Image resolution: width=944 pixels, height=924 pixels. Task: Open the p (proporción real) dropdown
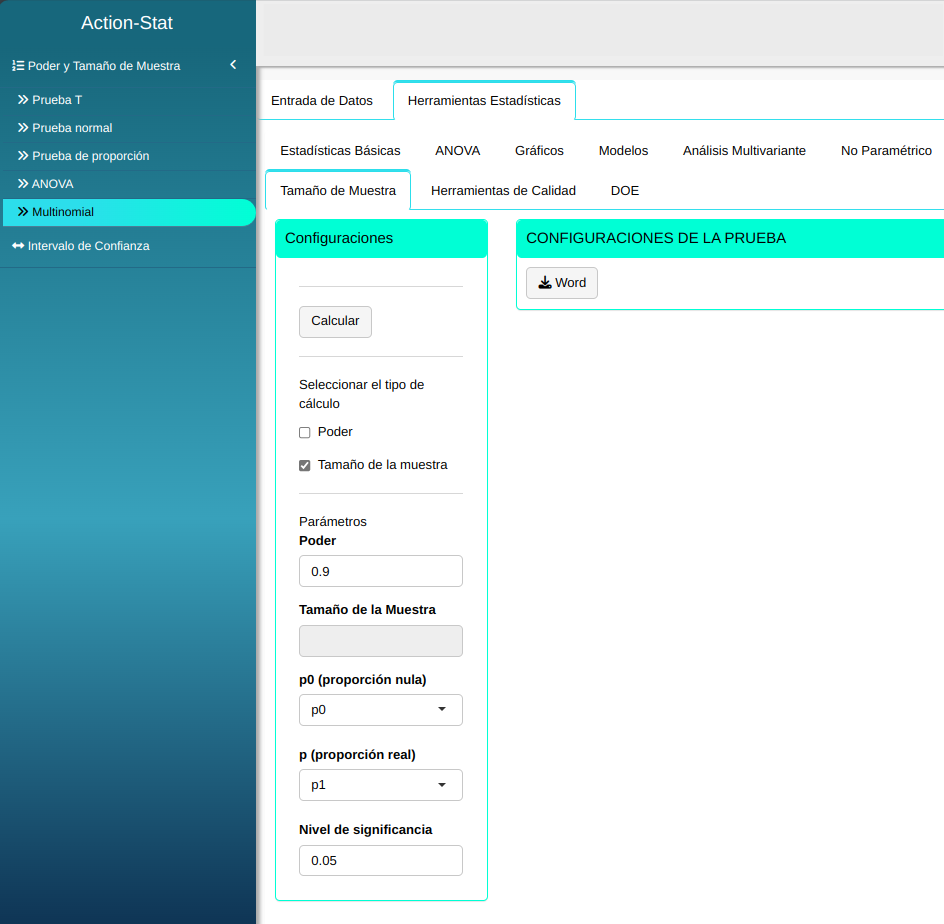pyautogui.click(x=380, y=785)
